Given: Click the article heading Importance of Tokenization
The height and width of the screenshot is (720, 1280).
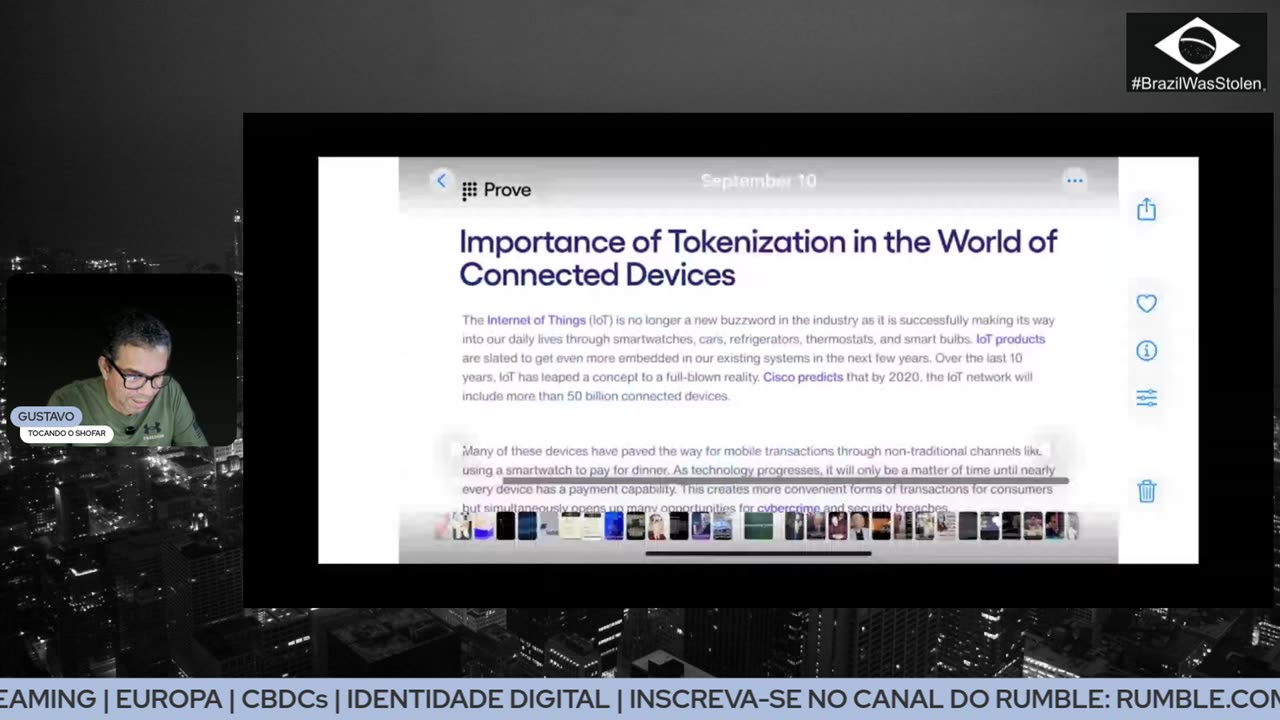Looking at the screenshot, I should (758, 258).
